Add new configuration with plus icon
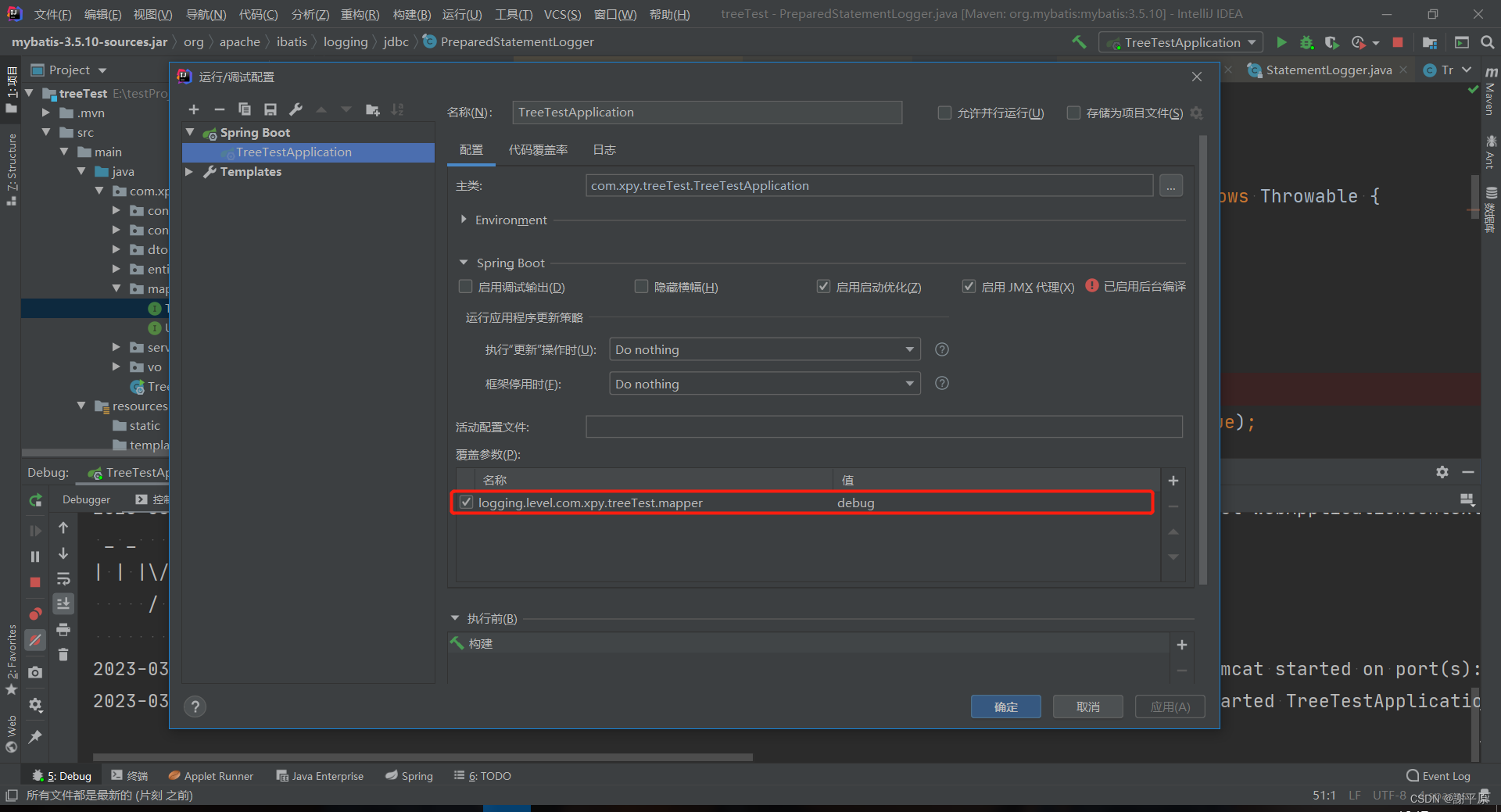This screenshot has width=1501, height=812. coord(194,109)
